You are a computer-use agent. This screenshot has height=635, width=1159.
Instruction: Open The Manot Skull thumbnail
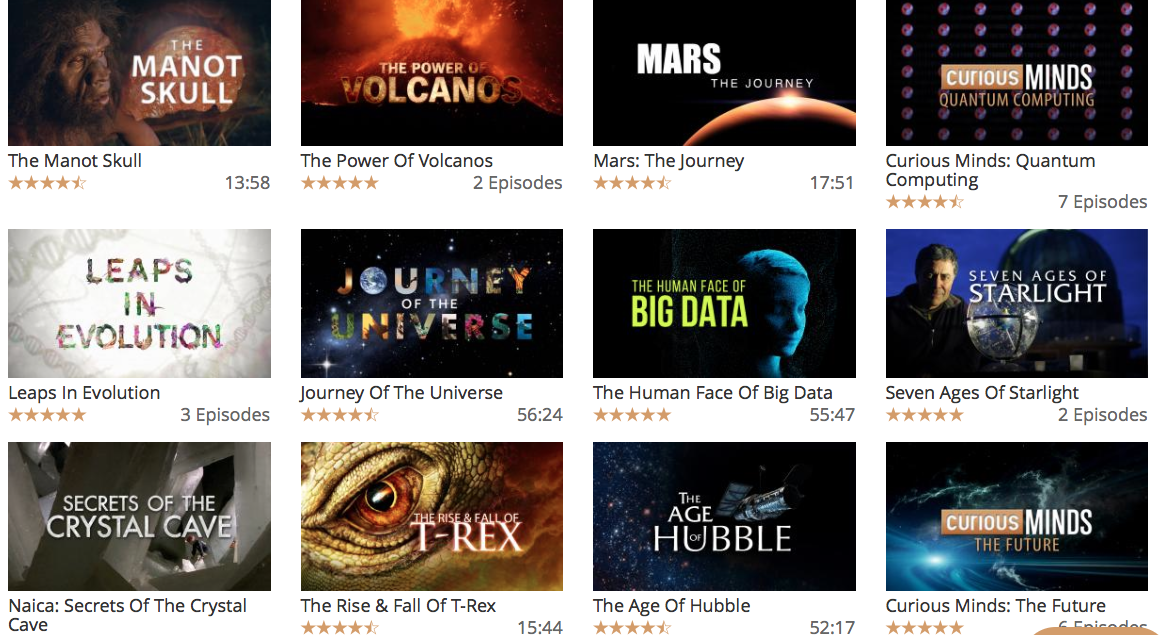(x=139, y=72)
